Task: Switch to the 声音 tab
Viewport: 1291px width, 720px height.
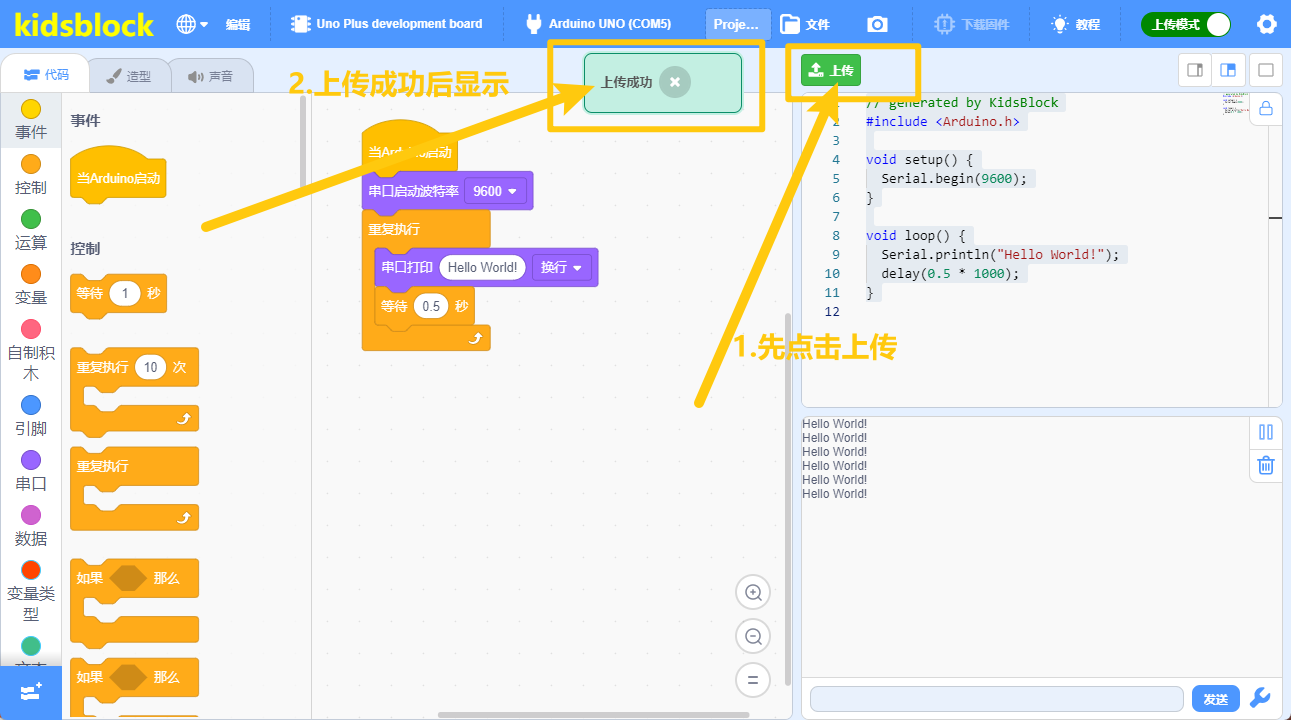Action: 209,75
